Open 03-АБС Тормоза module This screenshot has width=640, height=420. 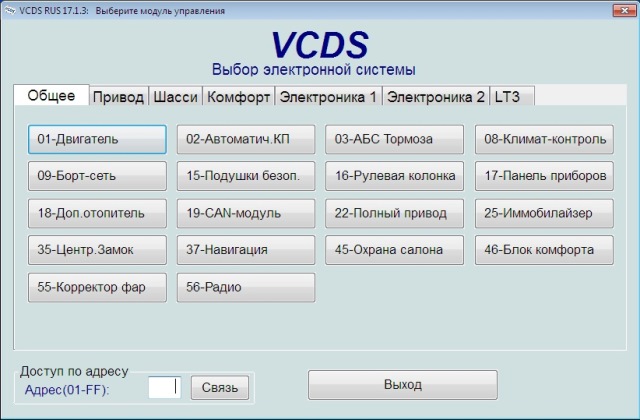tap(395, 139)
